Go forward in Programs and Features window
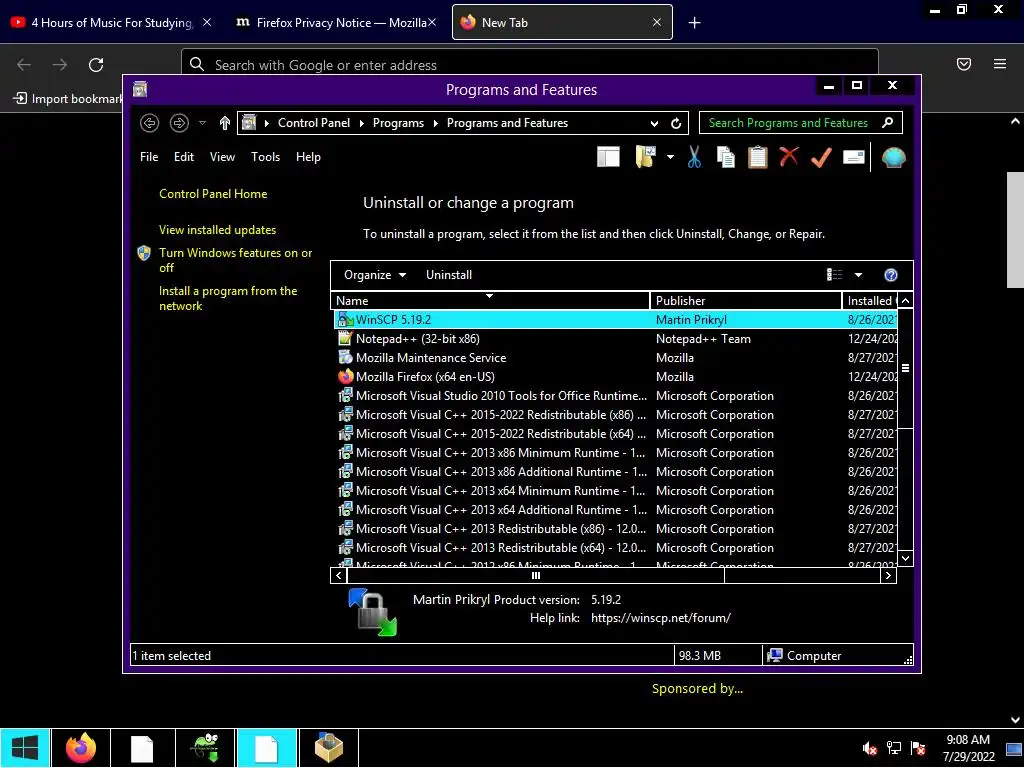1024x768 pixels. pyautogui.click(x=179, y=123)
